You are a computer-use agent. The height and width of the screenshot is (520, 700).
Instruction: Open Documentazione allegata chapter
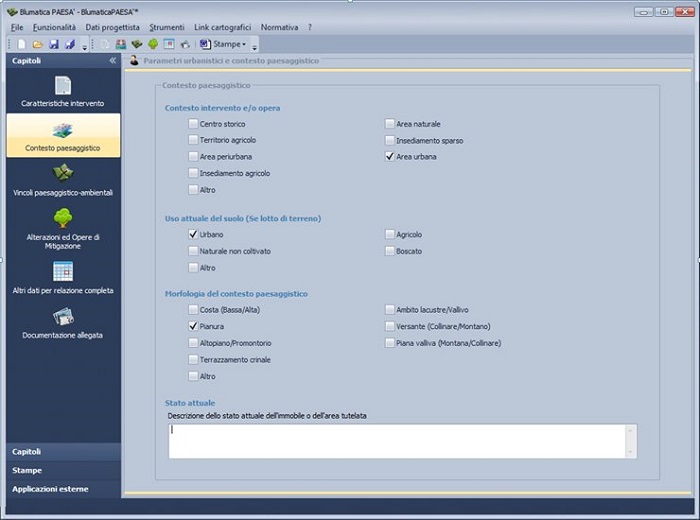[x=63, y=317]
